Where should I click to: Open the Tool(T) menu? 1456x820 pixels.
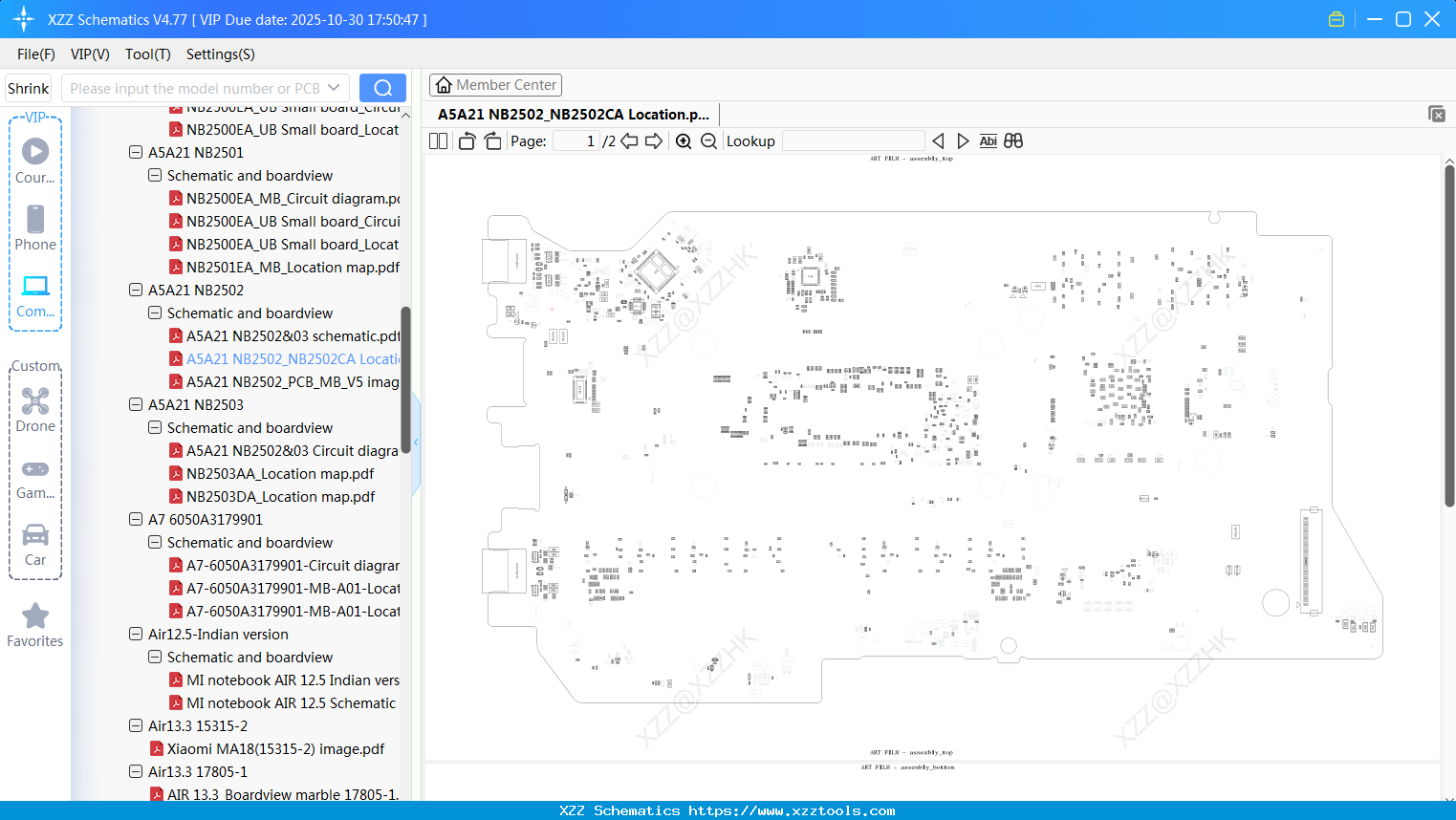[x=148, y=54]
